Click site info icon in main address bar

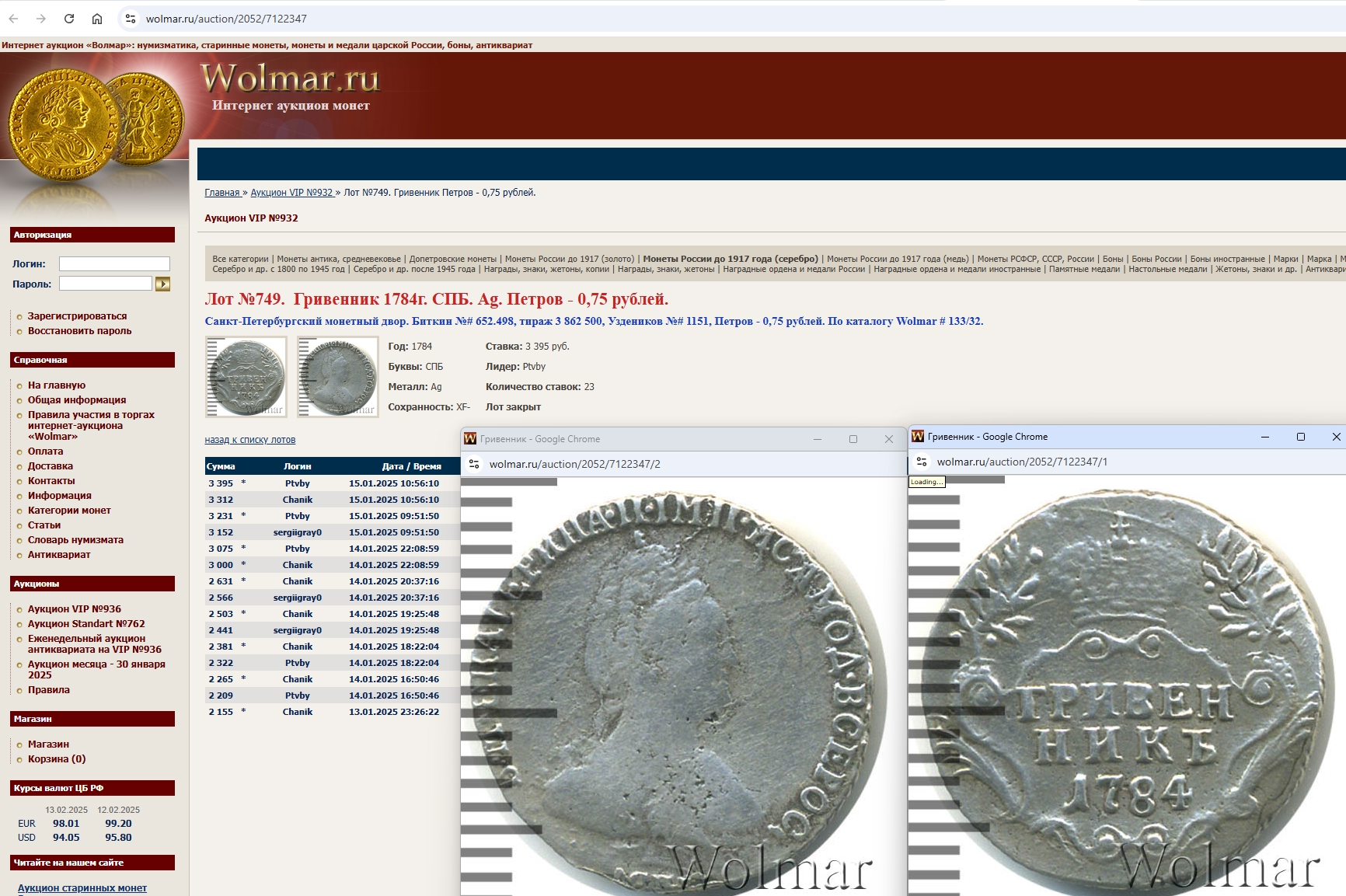coord(131,19)
